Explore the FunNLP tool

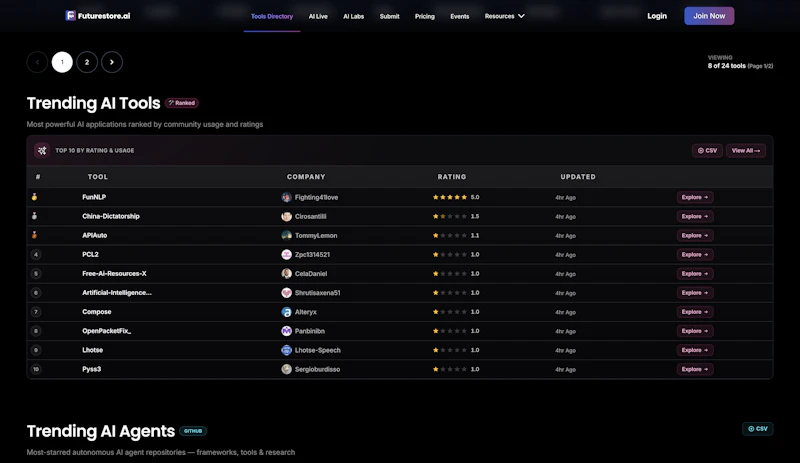click(x=695, y=197)
